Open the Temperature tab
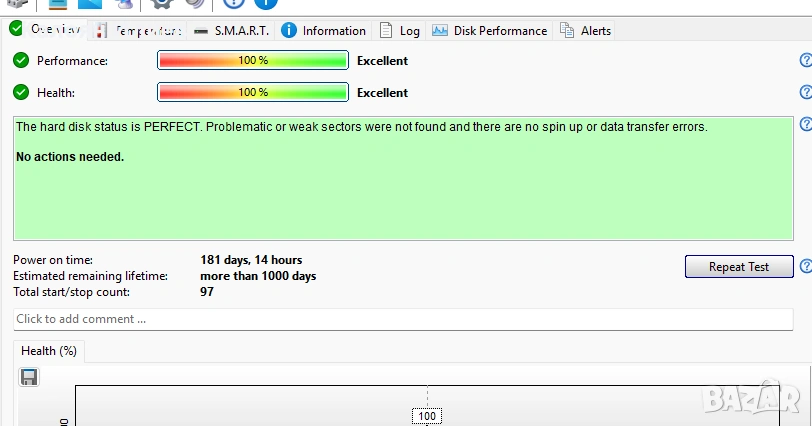The width and height of the screenshot is (812, 426). pos(138,31)
